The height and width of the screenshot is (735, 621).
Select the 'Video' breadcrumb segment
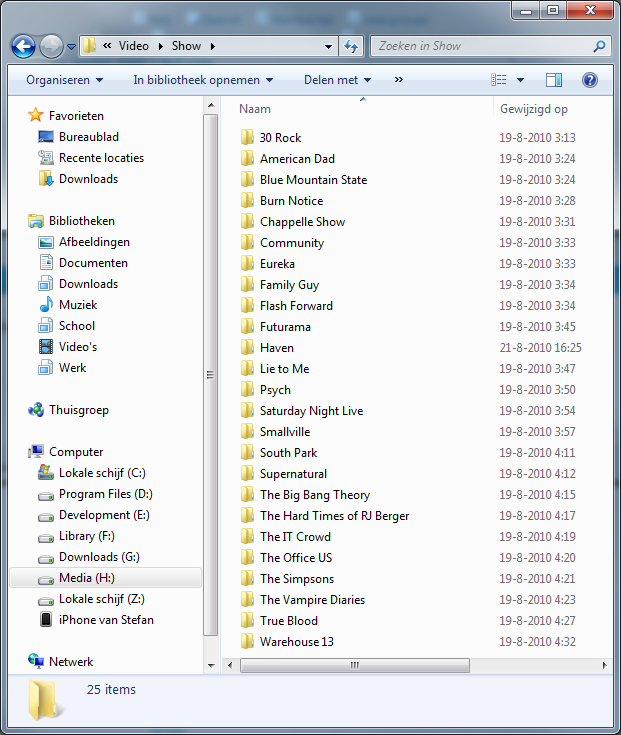(134, 46)
